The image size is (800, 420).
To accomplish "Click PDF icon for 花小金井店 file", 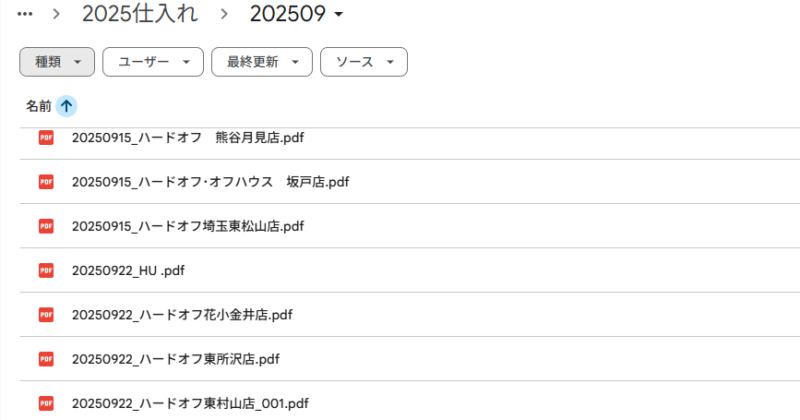I will click(46, 315).
